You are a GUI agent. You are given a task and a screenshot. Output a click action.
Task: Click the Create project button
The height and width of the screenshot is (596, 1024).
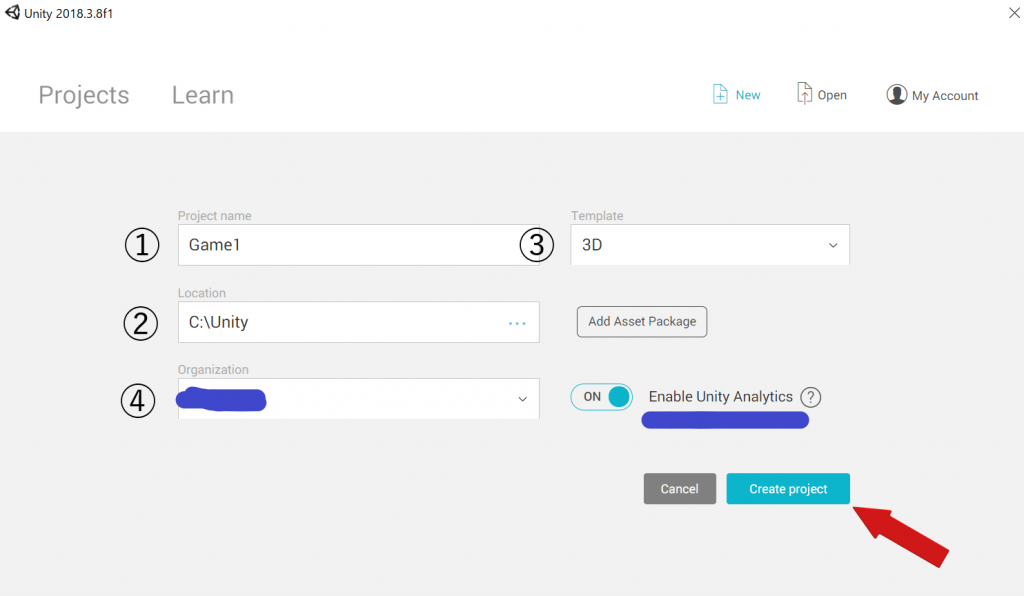pyautogui.click(x=788, y=489)
